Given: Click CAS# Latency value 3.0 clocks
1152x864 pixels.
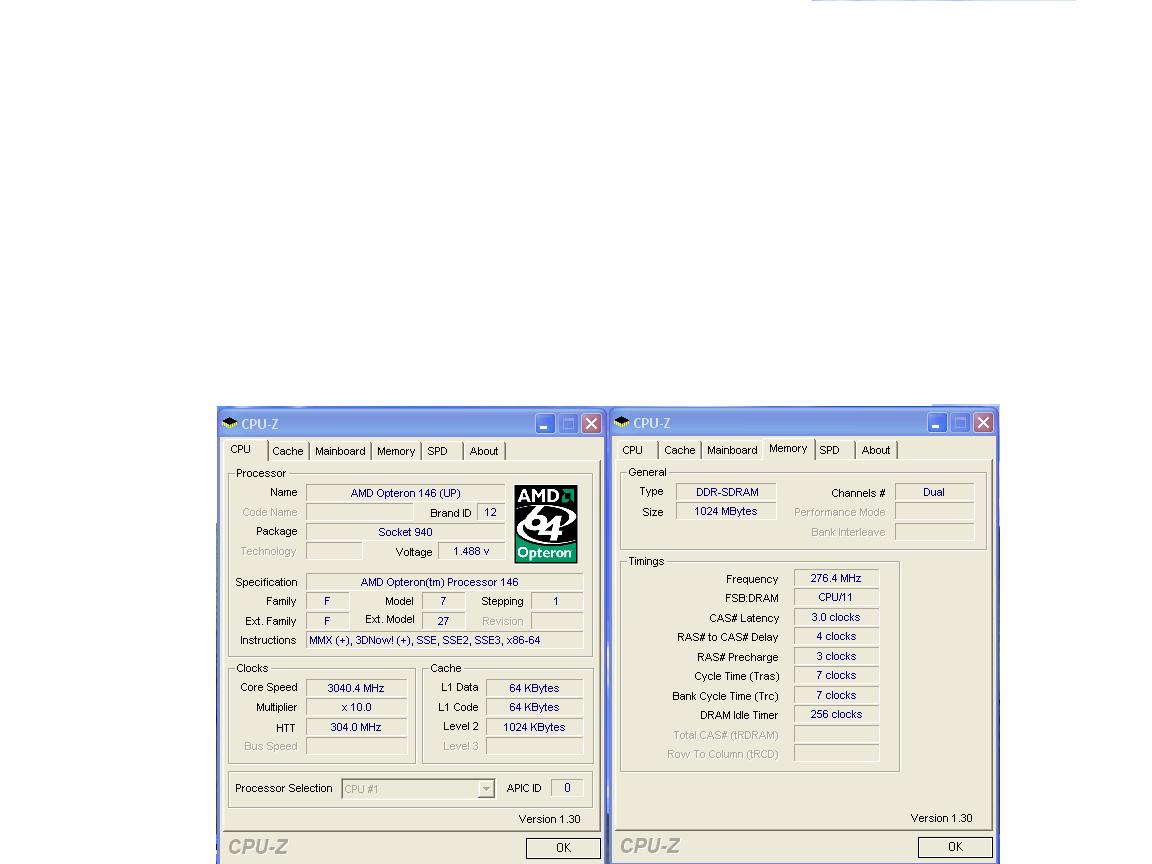Looking at the screenshot, I should point(836,617).
